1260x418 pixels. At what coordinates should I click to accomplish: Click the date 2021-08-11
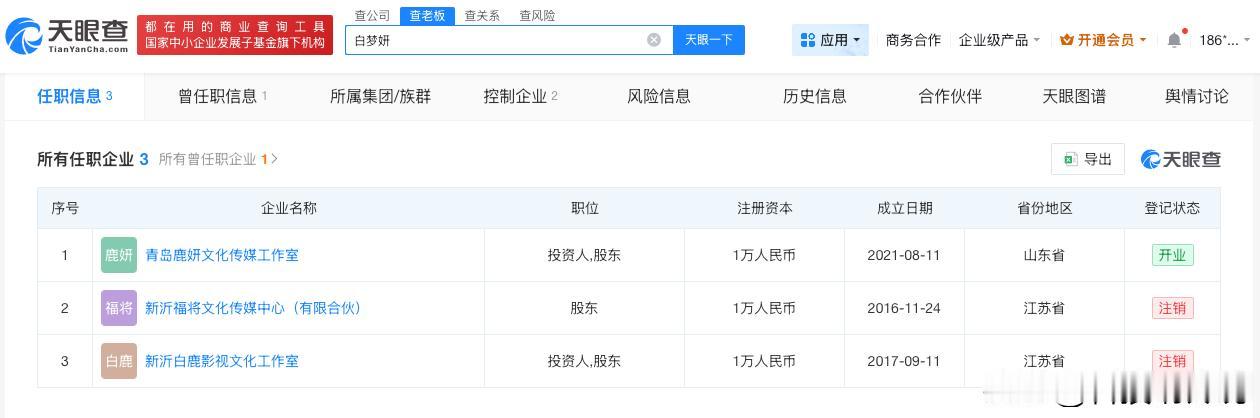coord(905,255)
